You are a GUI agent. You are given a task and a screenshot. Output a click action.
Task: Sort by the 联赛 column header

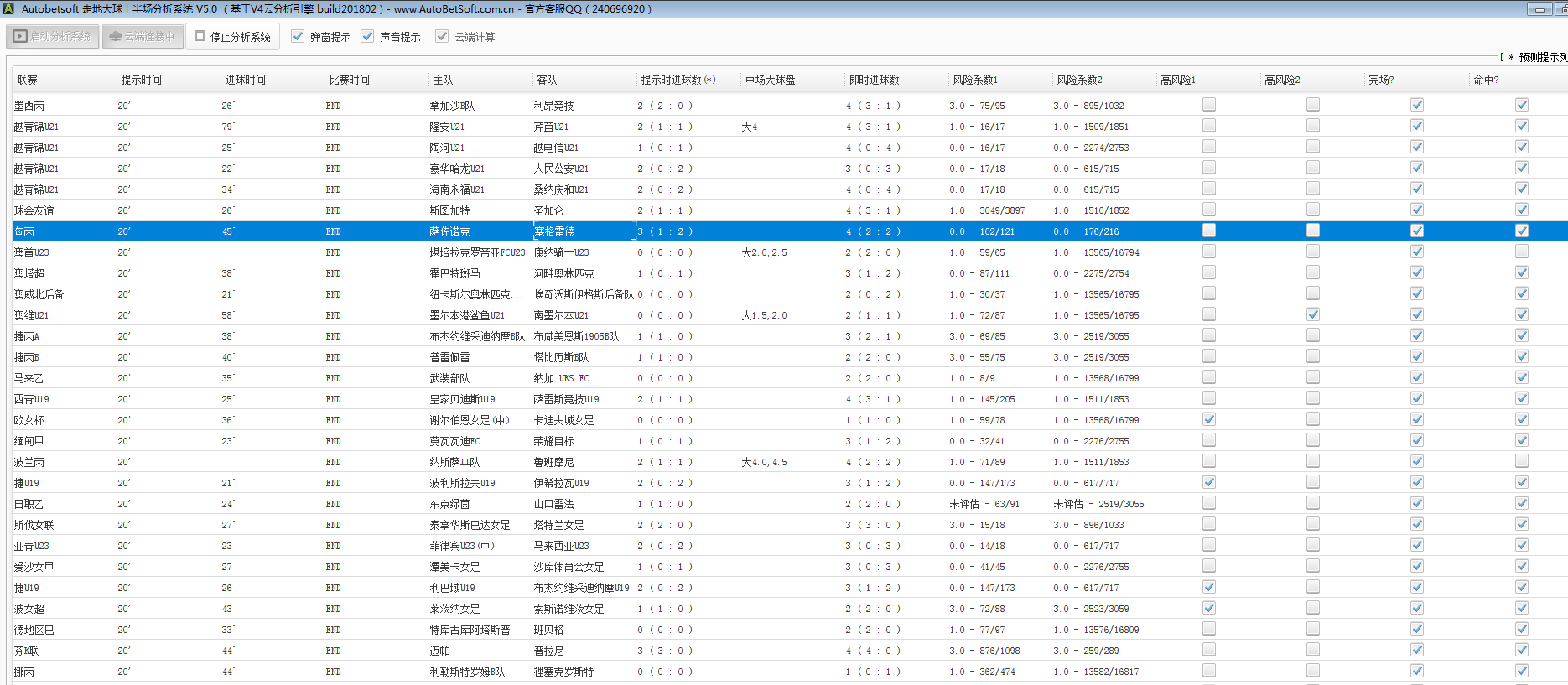[x=28, y=80]
